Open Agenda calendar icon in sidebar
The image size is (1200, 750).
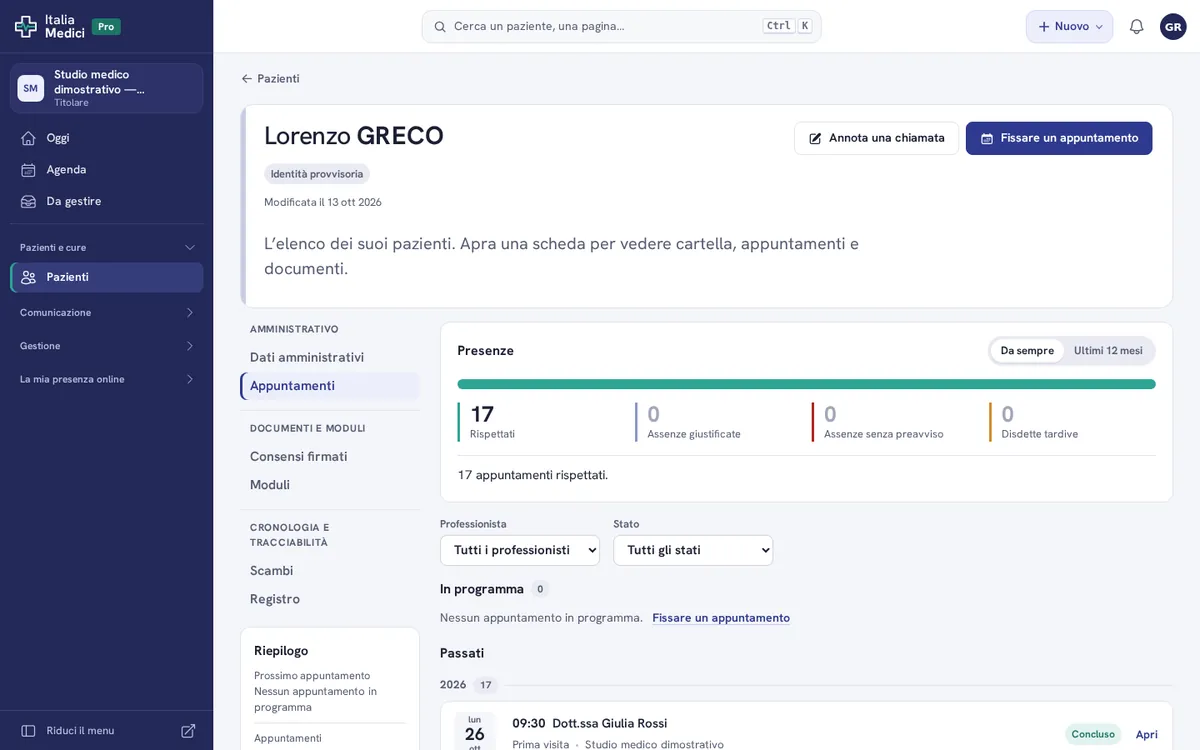pyautogui.click(x=28, y=170)
